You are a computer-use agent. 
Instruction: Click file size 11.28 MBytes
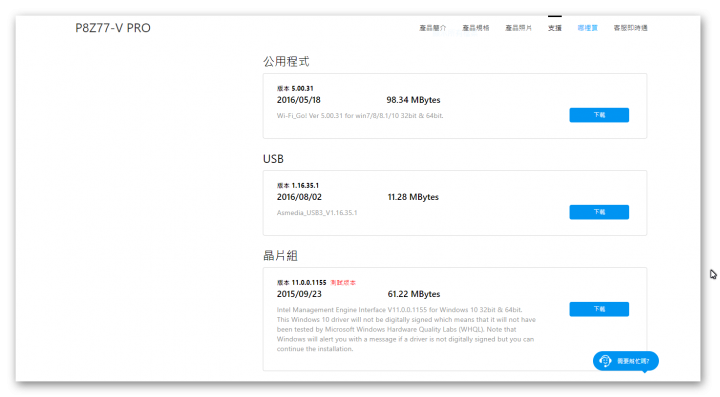click(x=413, y=197)
